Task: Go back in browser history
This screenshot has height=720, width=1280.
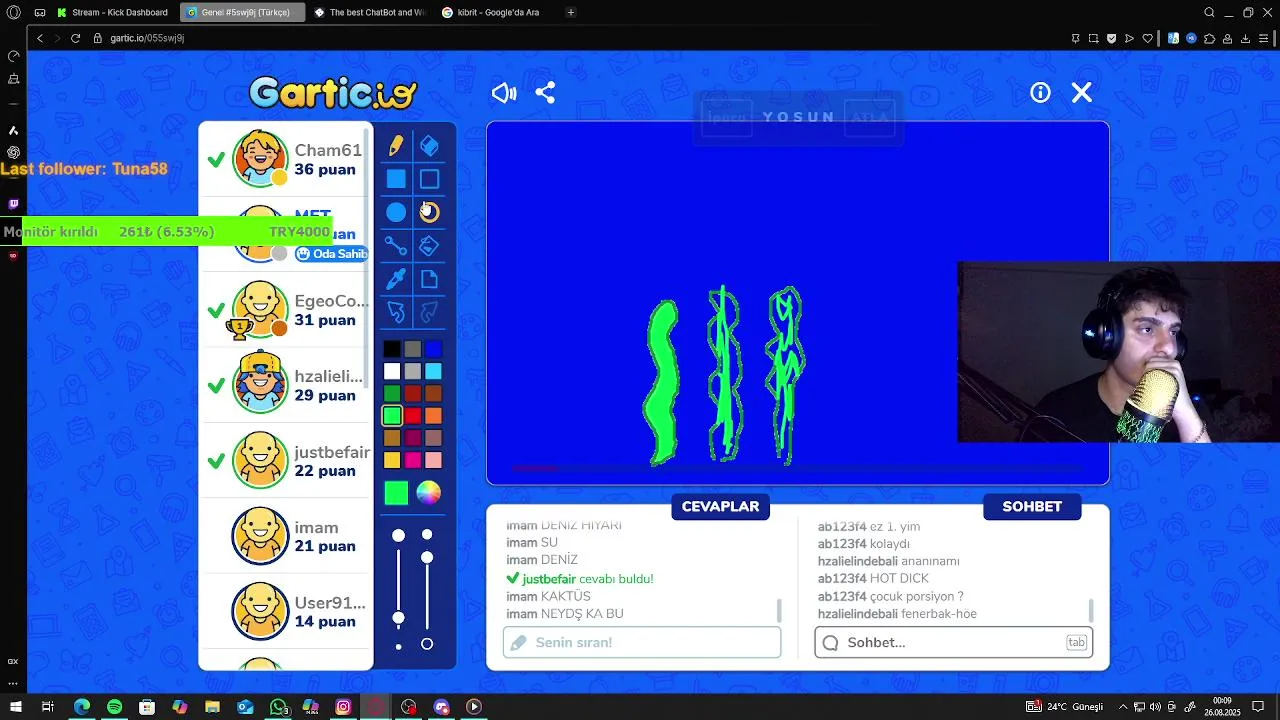Action: click(x=39, y=38)
